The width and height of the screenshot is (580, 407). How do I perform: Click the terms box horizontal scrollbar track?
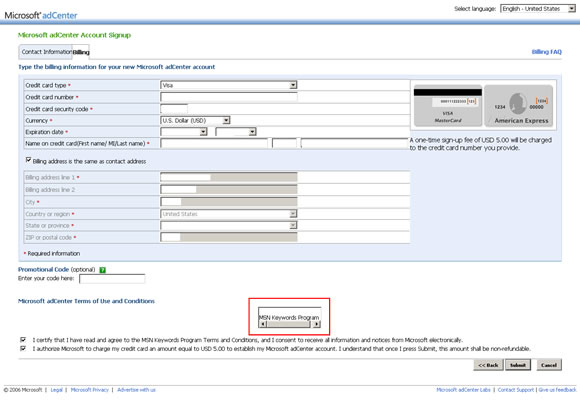(289, 324)
